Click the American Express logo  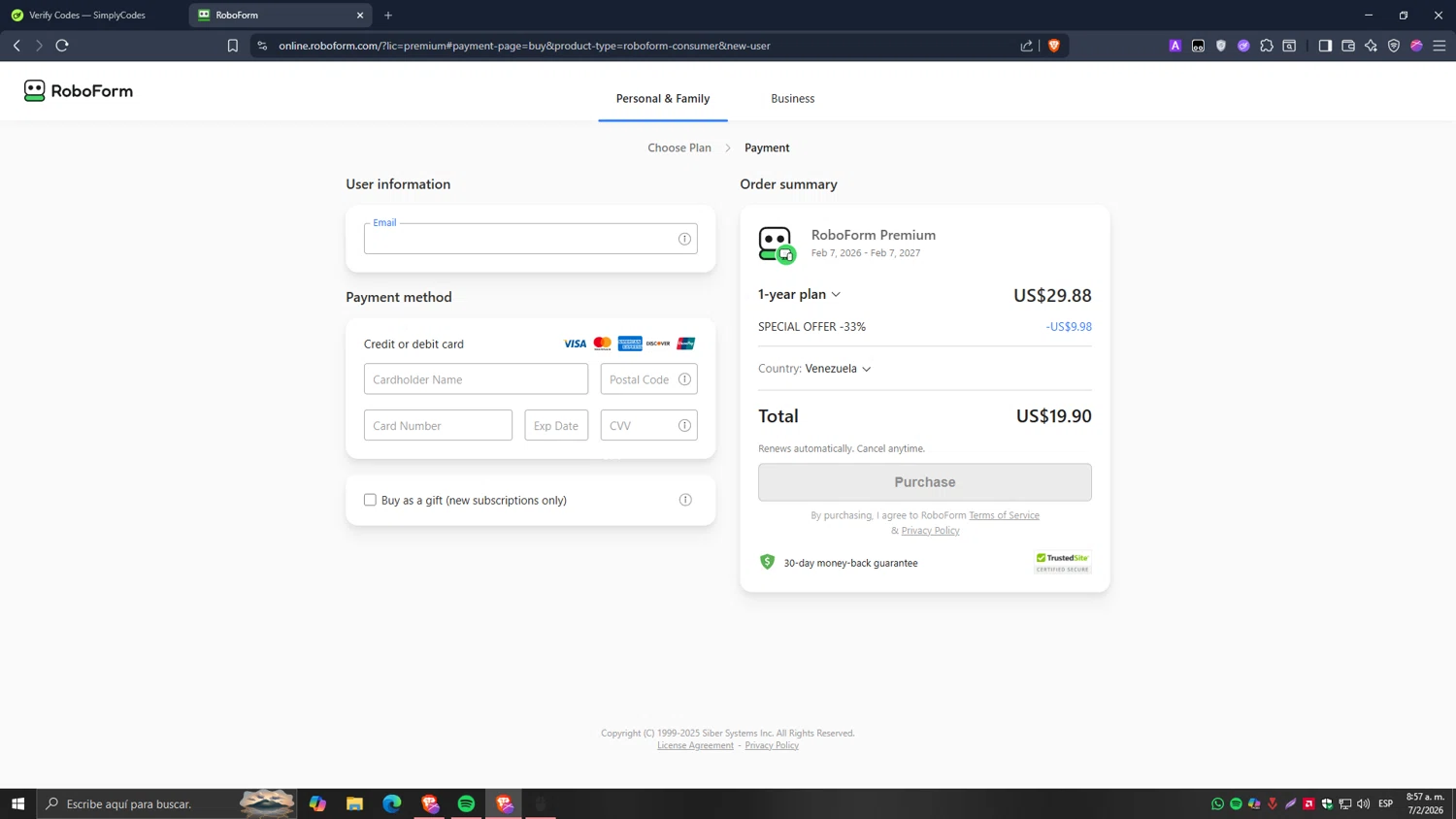(630, 344)
